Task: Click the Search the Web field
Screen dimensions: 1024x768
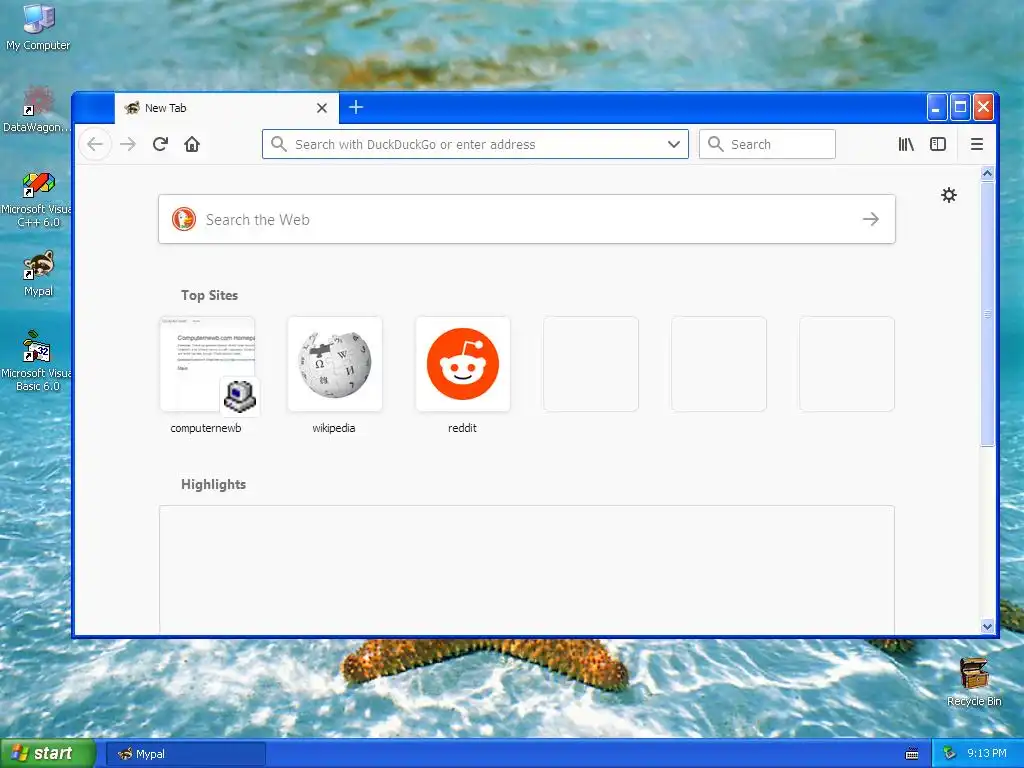Action: [527, 219]
